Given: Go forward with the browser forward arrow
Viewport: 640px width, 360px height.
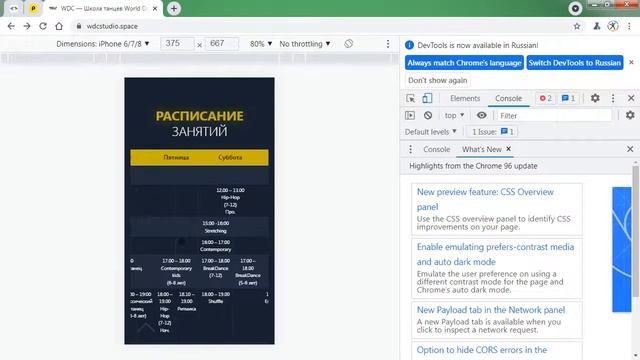Looking at the screenshot, I should click(x=27, y=26).
